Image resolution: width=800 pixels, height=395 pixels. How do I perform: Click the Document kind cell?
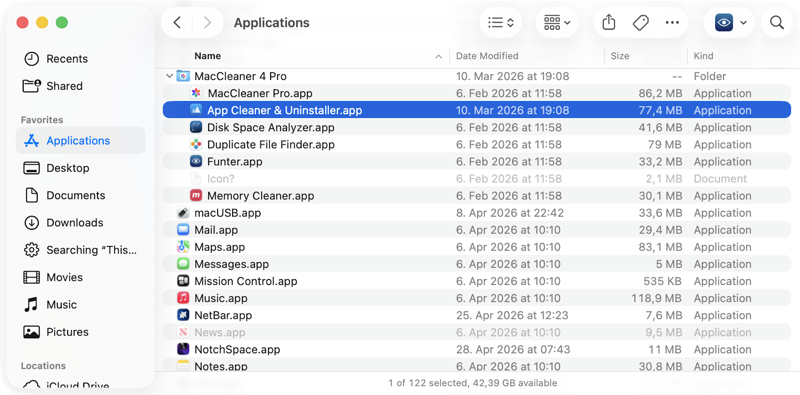(720, 179)
